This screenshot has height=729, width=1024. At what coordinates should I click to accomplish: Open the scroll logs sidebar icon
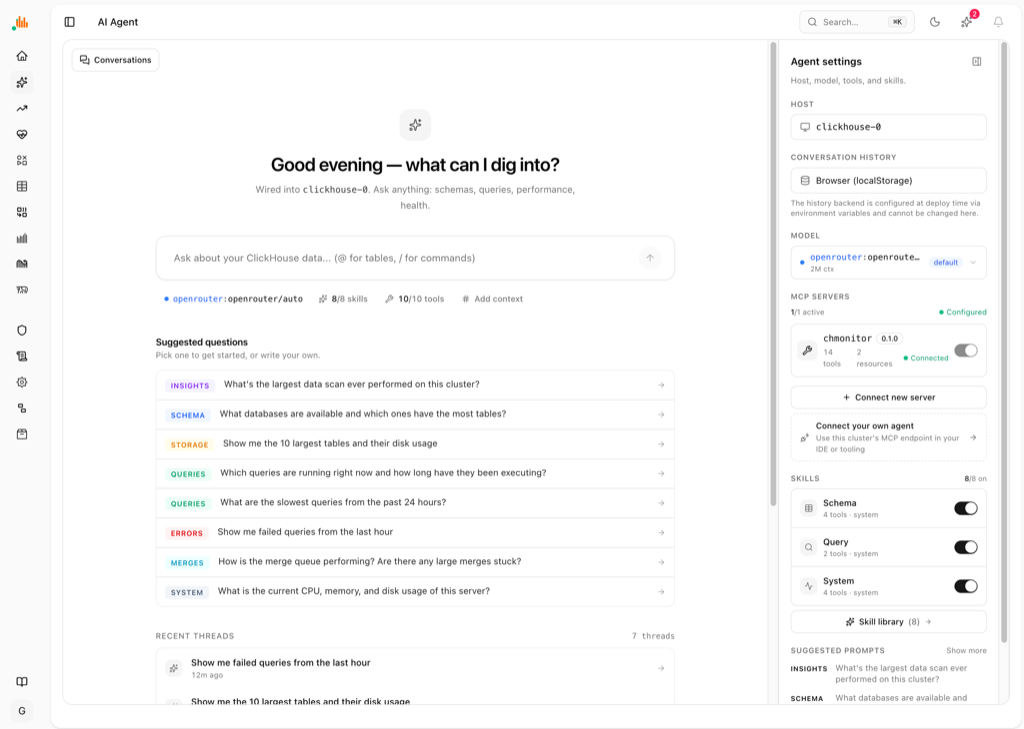click(22, 357)
